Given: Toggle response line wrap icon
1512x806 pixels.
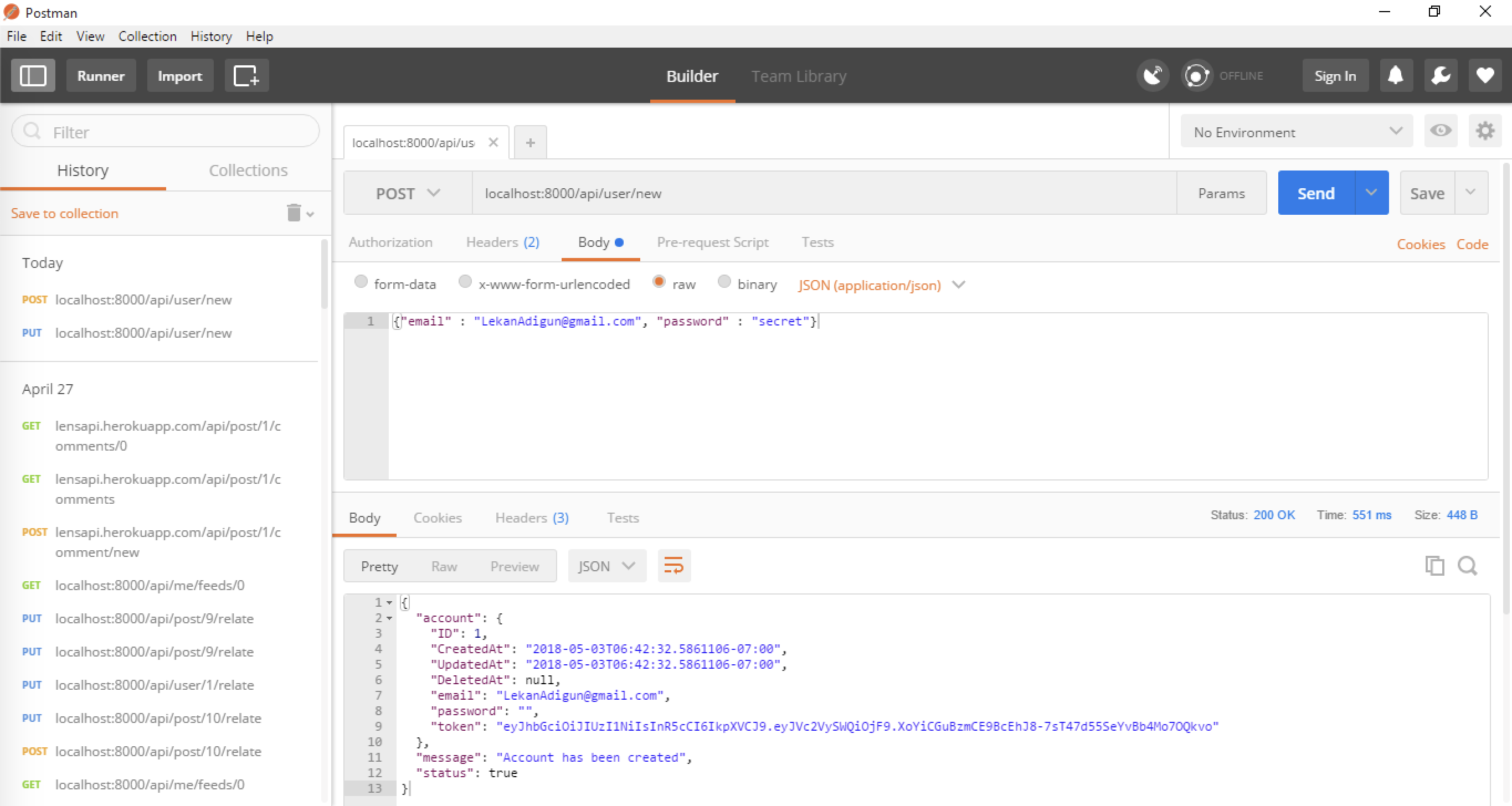Looking at the screenshot, I should point(674,566).
